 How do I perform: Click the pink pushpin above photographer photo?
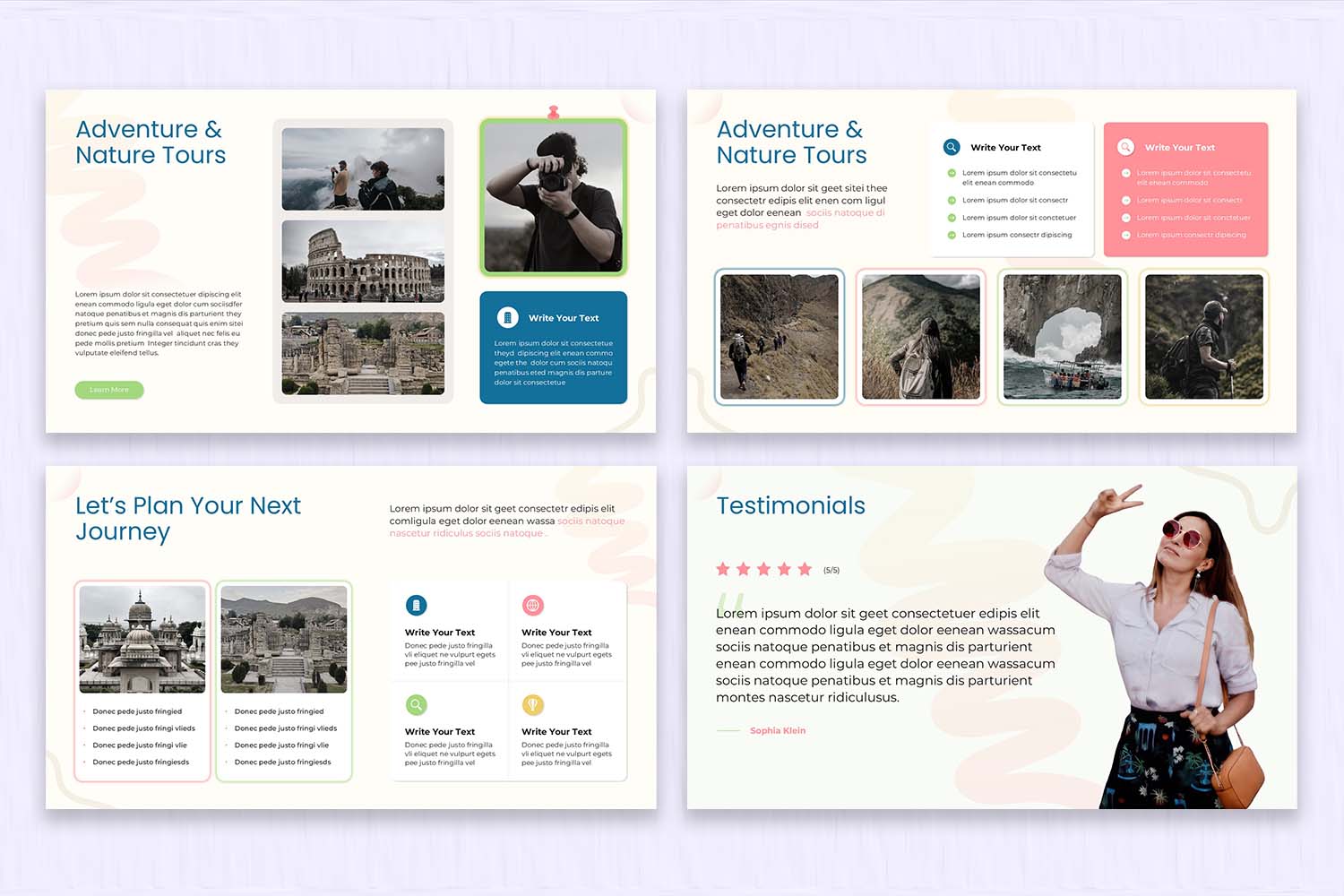554,112
